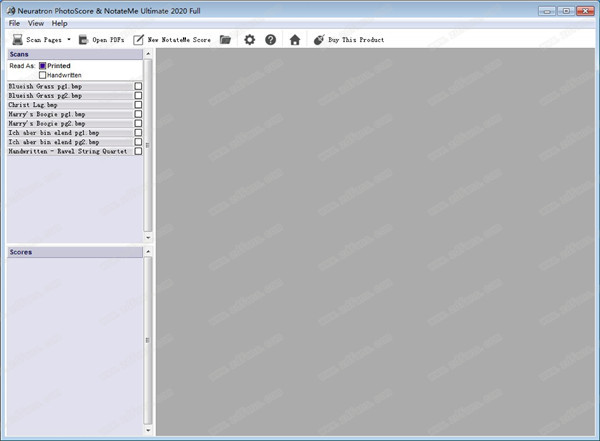The width and height of the screenshot is (600, 441).
Task: Tick checkbox for Ich aber bin elend pg1.bmp
Action: coord(138,132)
